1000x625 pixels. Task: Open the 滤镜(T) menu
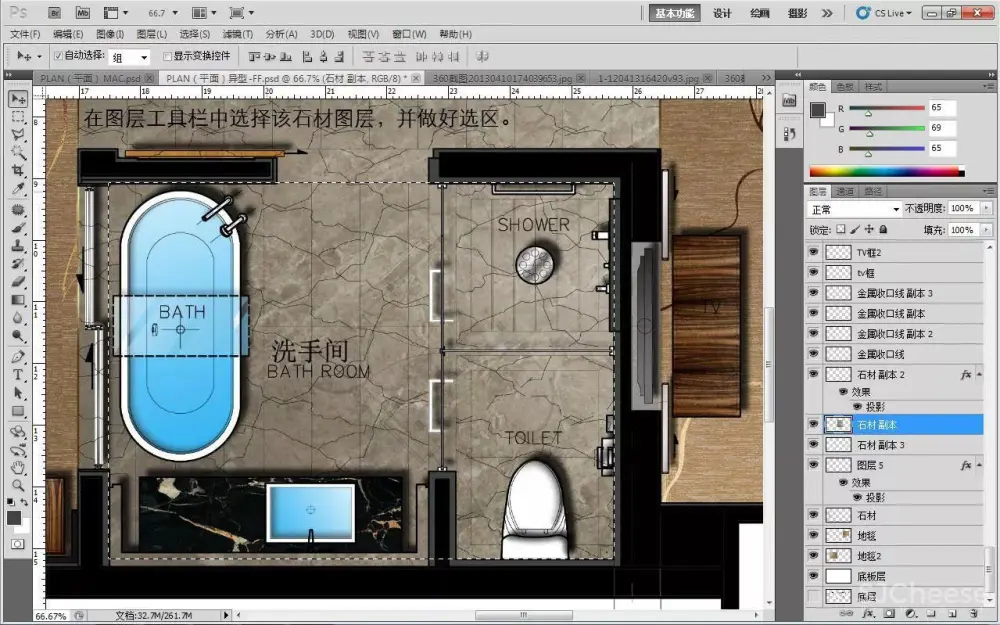click(x=240, y=34)
